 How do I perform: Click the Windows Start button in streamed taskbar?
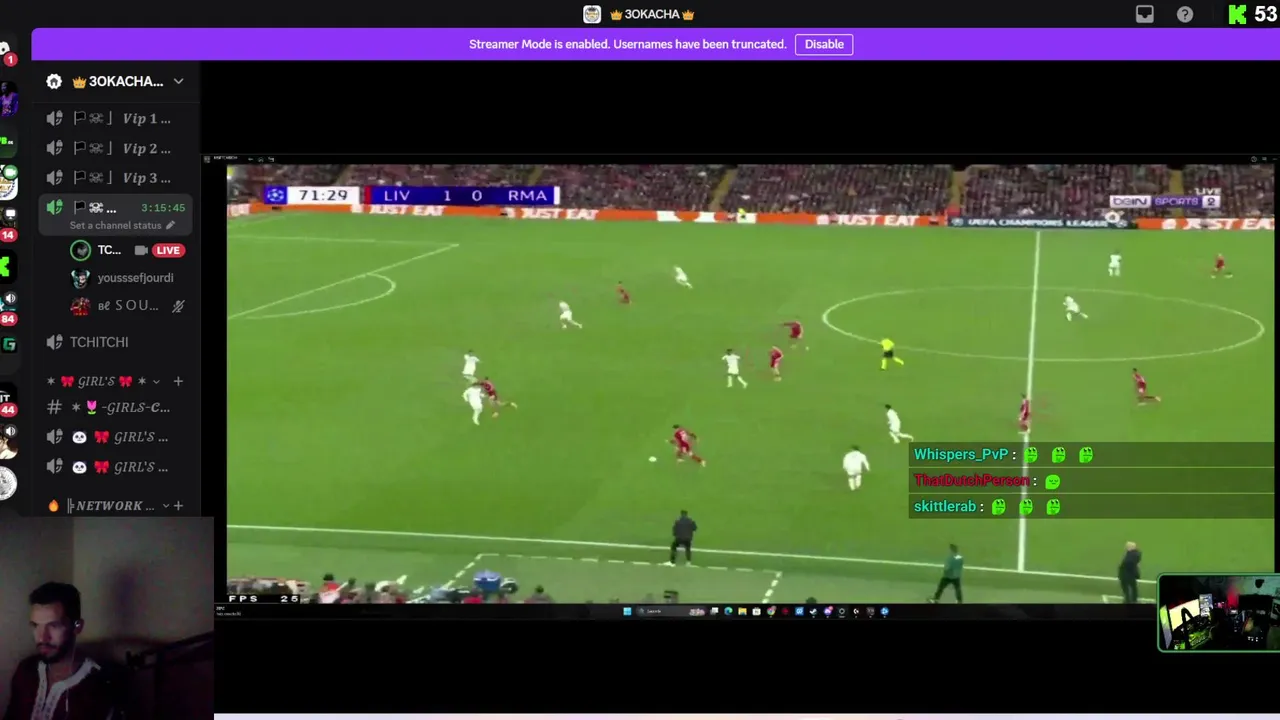(627, 611)
